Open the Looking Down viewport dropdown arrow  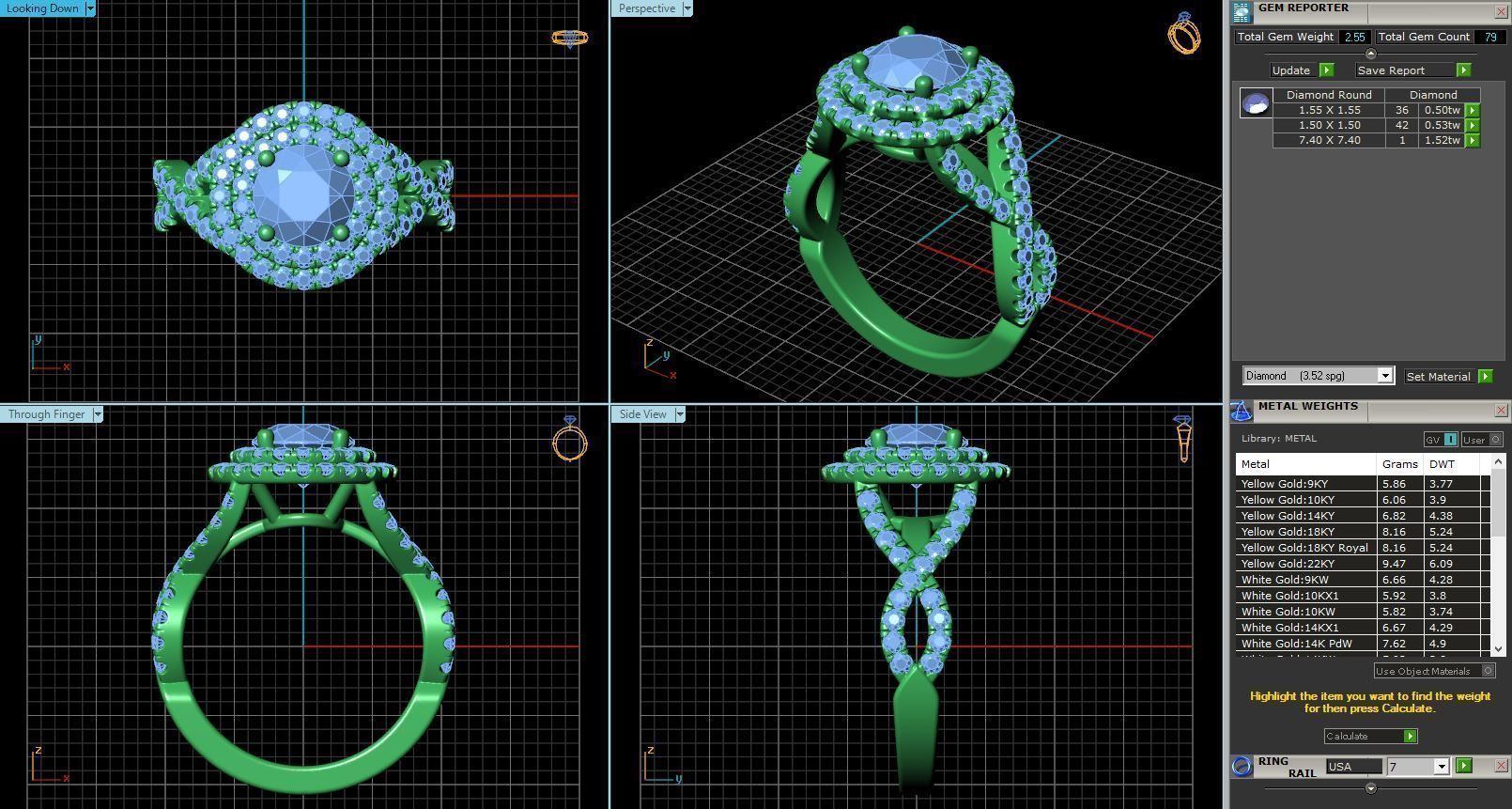pos(90,8)
